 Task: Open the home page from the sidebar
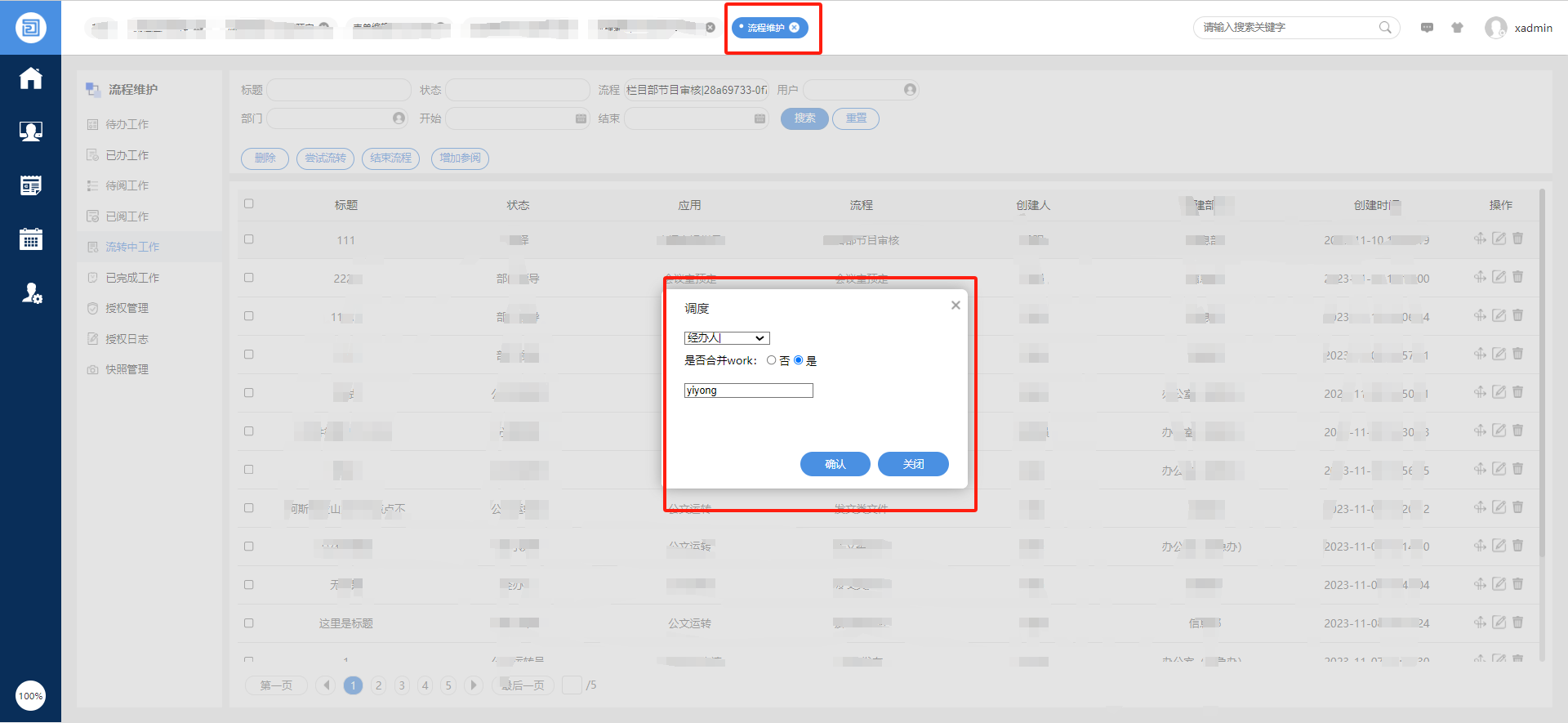(x=31, y=78)
